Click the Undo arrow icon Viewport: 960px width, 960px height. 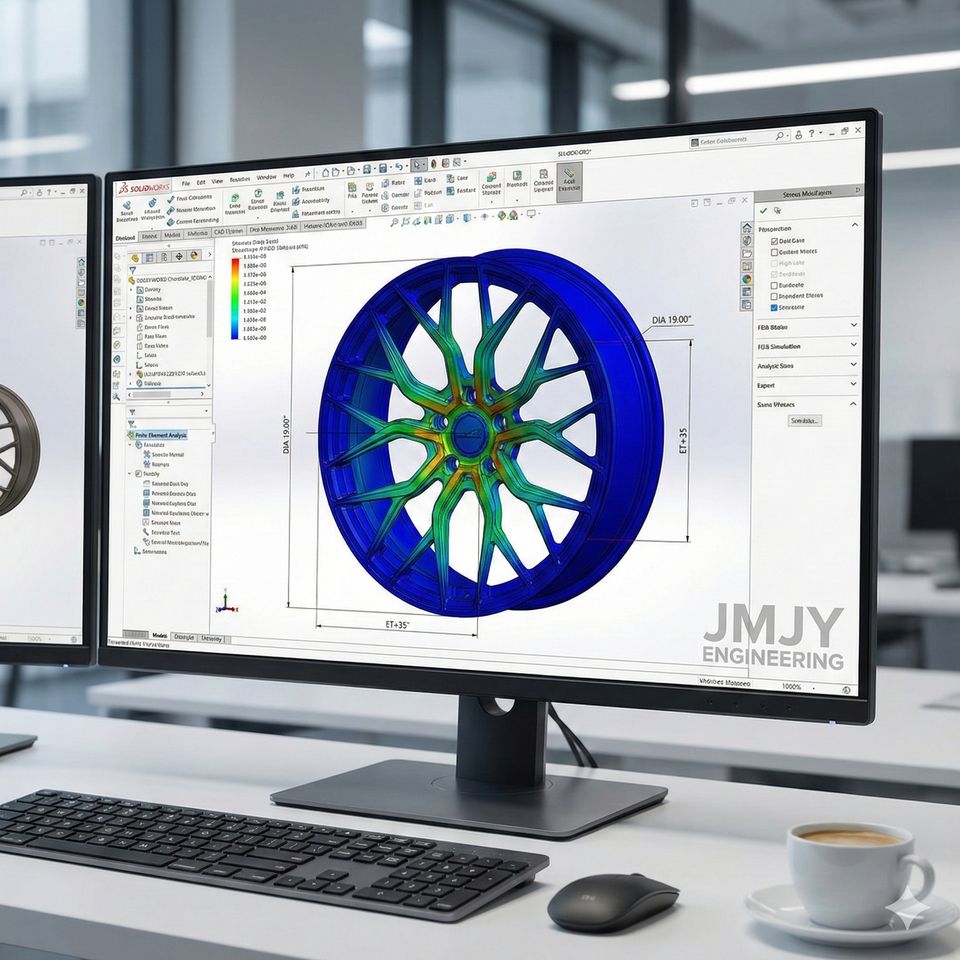click(x=399, y=167)
